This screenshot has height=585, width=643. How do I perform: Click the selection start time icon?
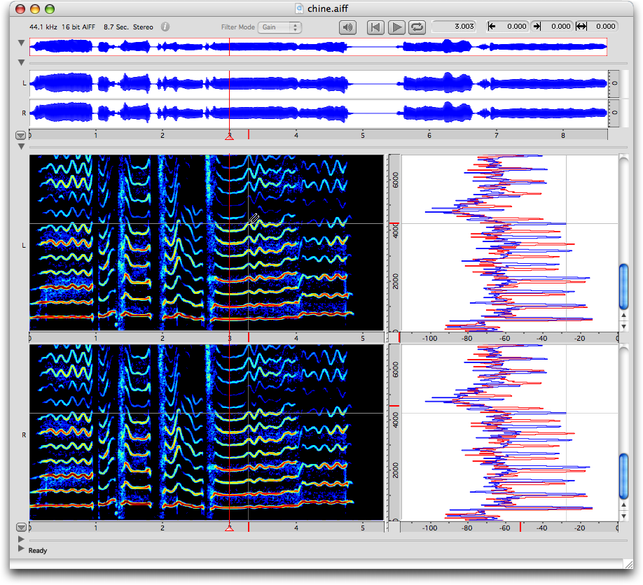coord(493,27)
